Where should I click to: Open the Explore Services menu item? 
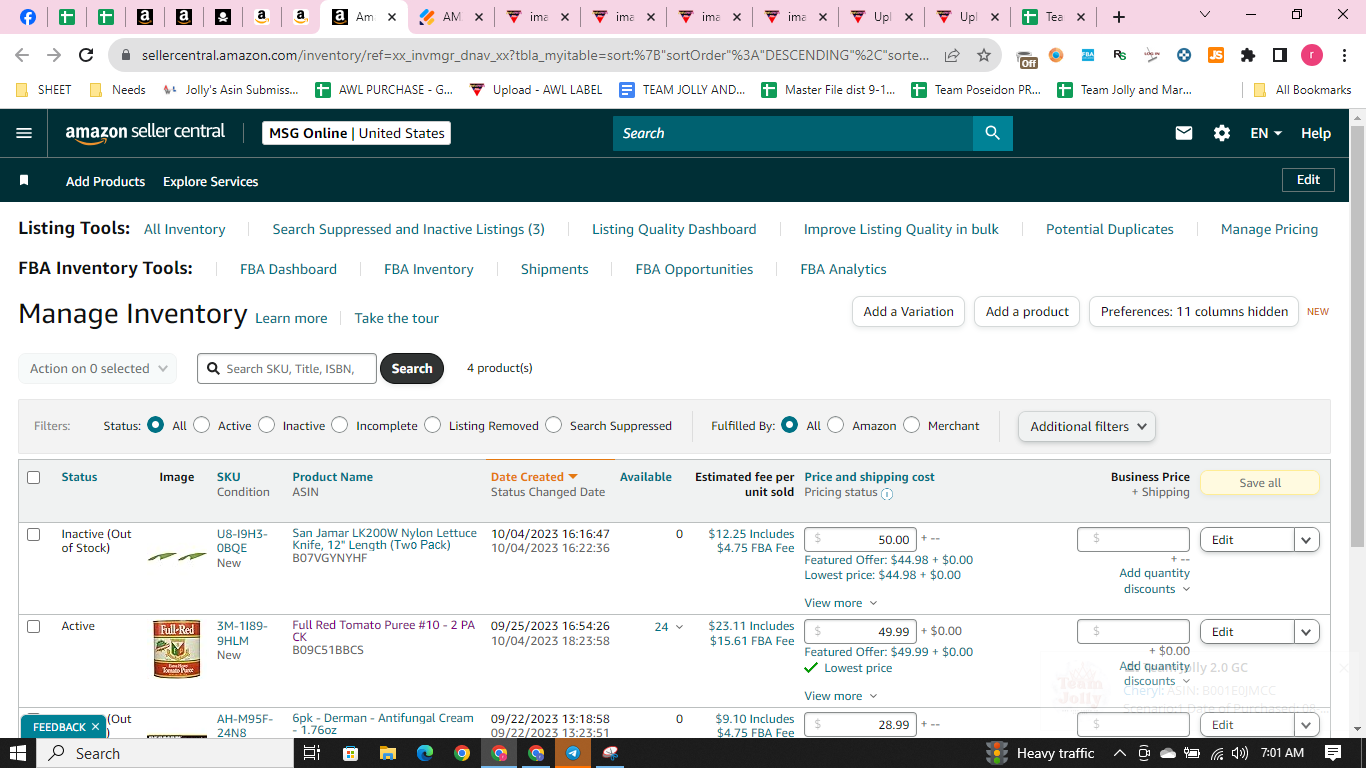tap(210, 181)
